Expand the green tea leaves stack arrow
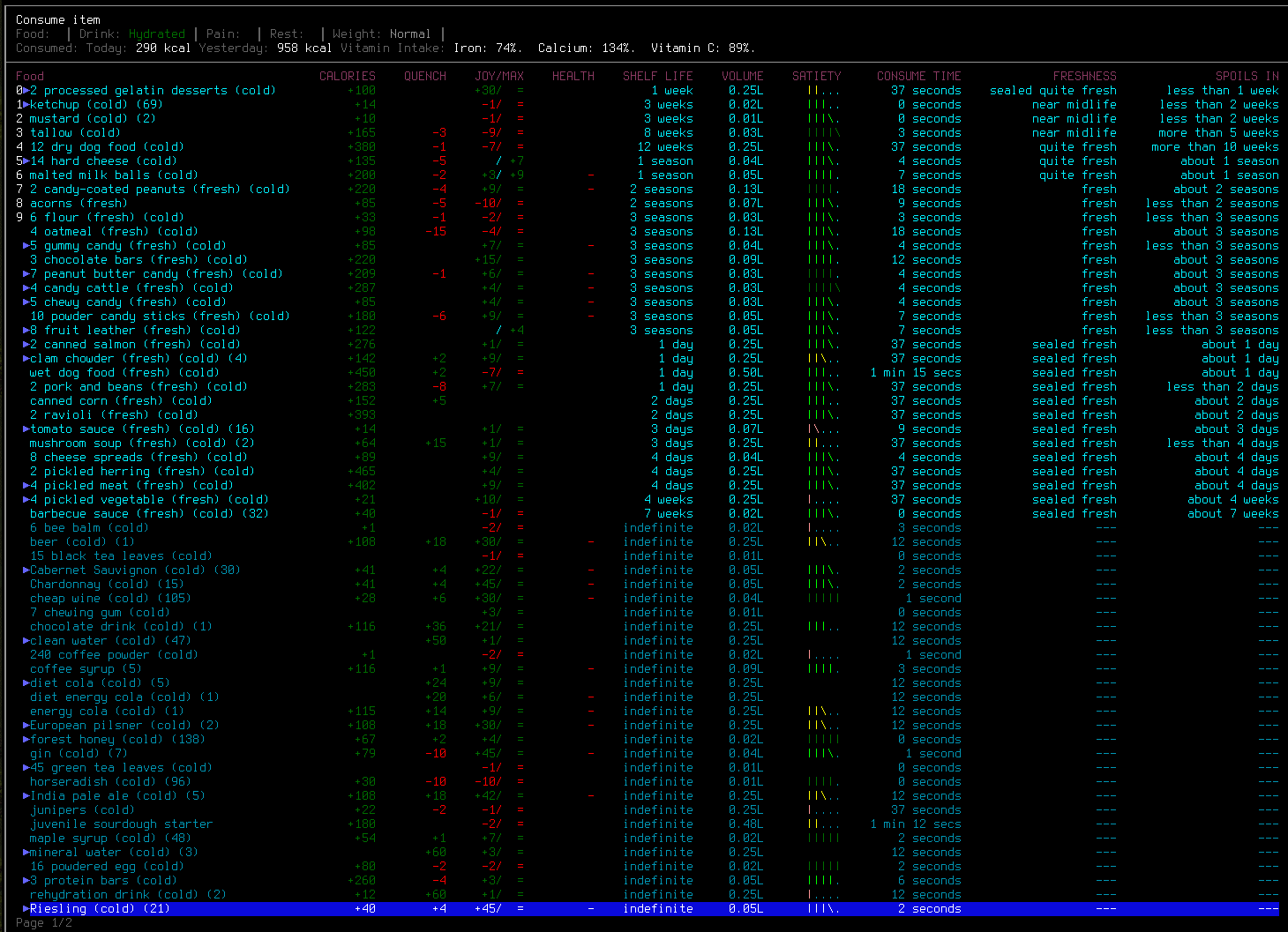The height and width of the screenshot is (932, 1288). pos(26,768)
